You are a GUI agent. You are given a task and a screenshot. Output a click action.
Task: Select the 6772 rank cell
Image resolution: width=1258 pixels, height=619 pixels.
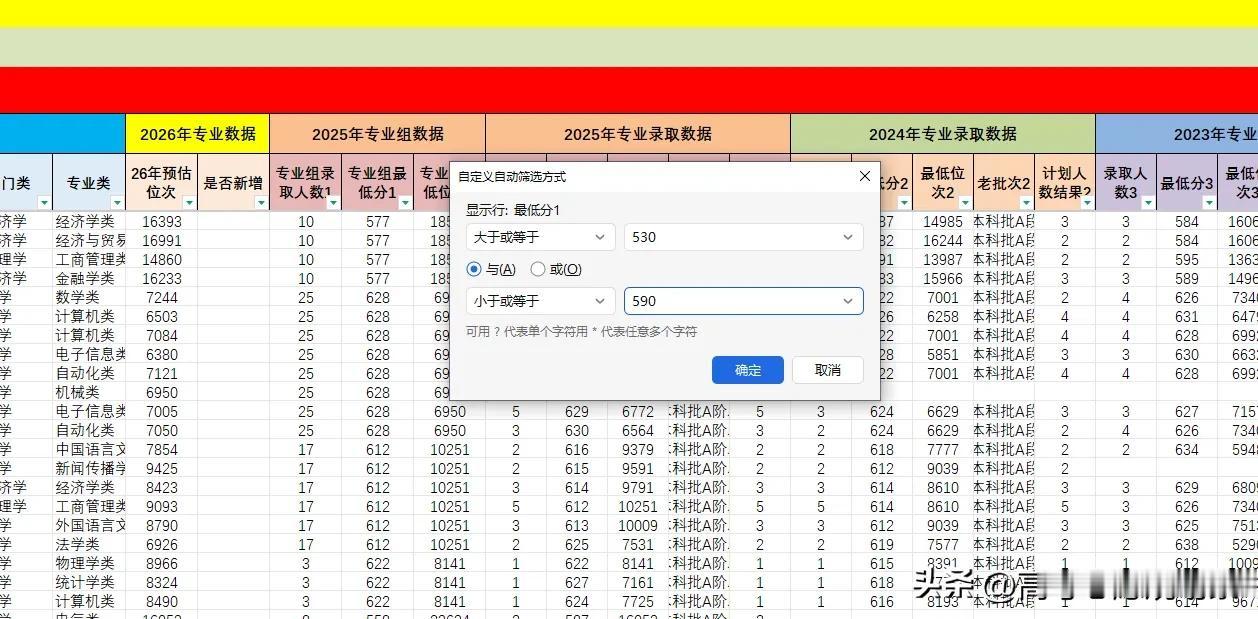[638, 412]
